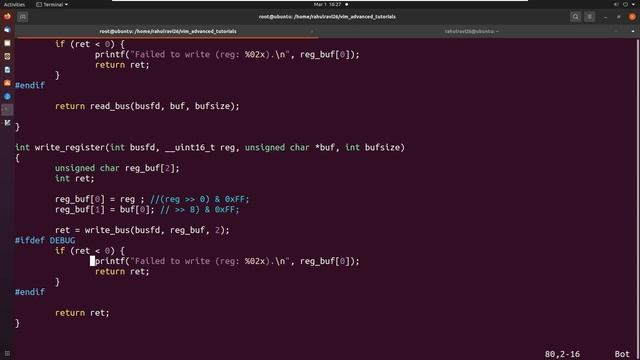Launch Thunderbird mail from the dock

click(x=7, y=30)
